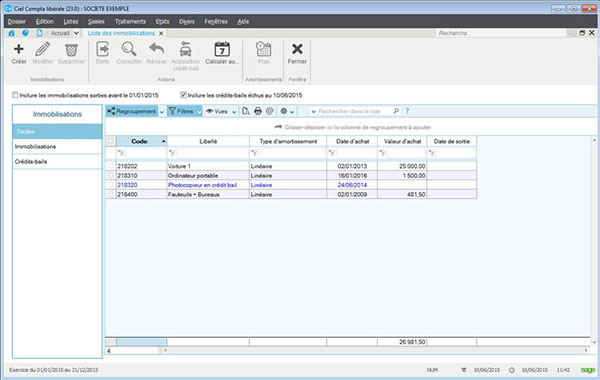Click the Rechercher dans la liste field
This screenshot has width=600, height=380.
(x=354, y=111)
